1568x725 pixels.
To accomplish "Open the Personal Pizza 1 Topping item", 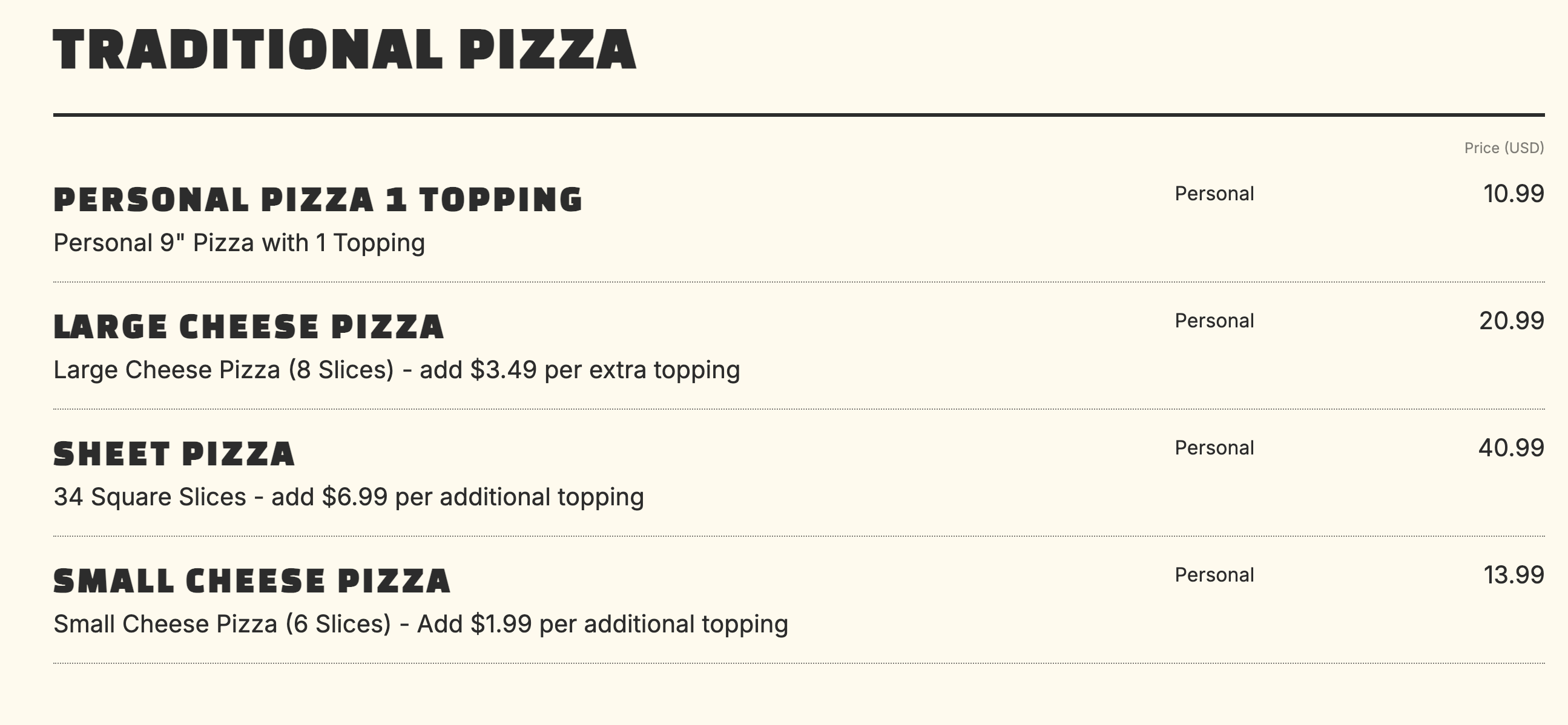I will click(x=318, y=200).
